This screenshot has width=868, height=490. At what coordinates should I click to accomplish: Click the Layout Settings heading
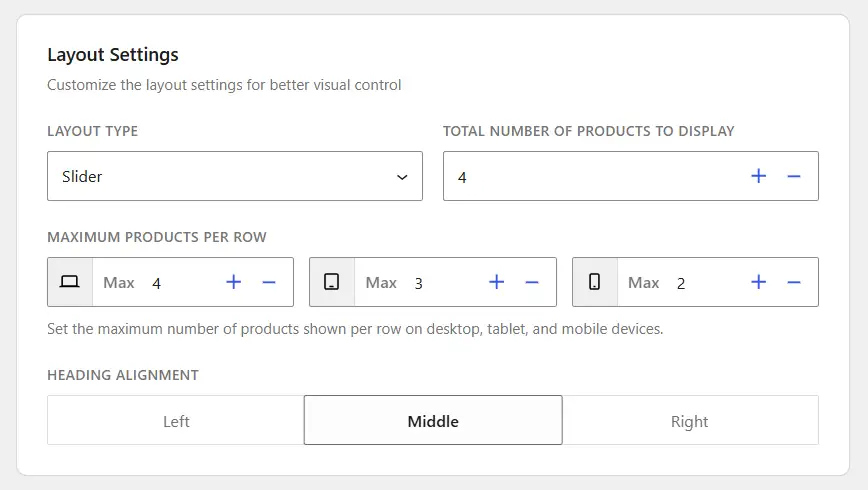point(113,55)
